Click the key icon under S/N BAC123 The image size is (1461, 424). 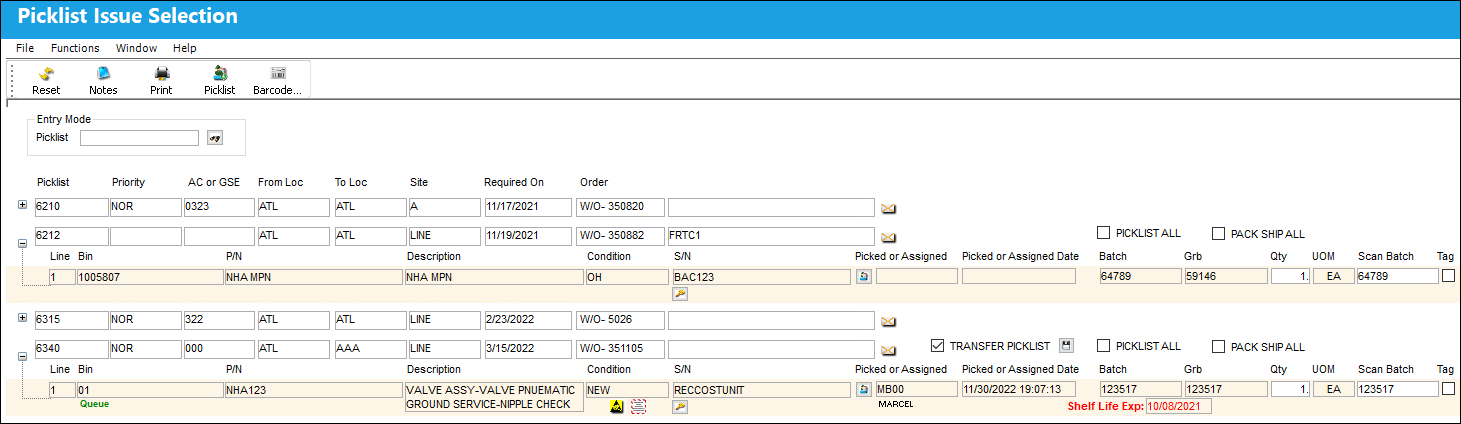[680, 293]
